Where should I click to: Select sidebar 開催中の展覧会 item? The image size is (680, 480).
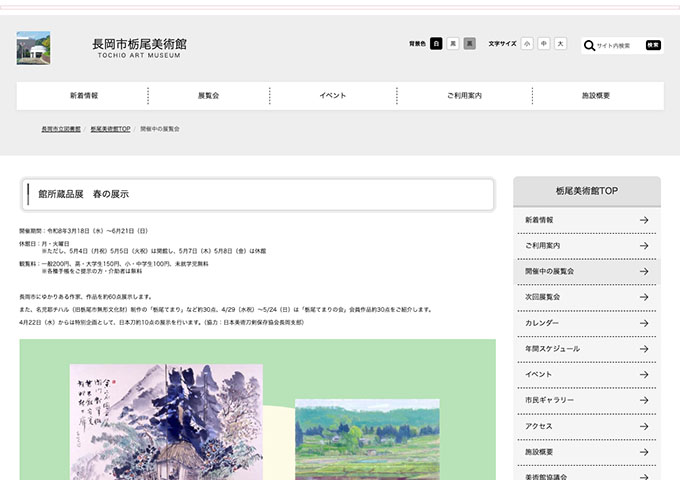(587, 271)
